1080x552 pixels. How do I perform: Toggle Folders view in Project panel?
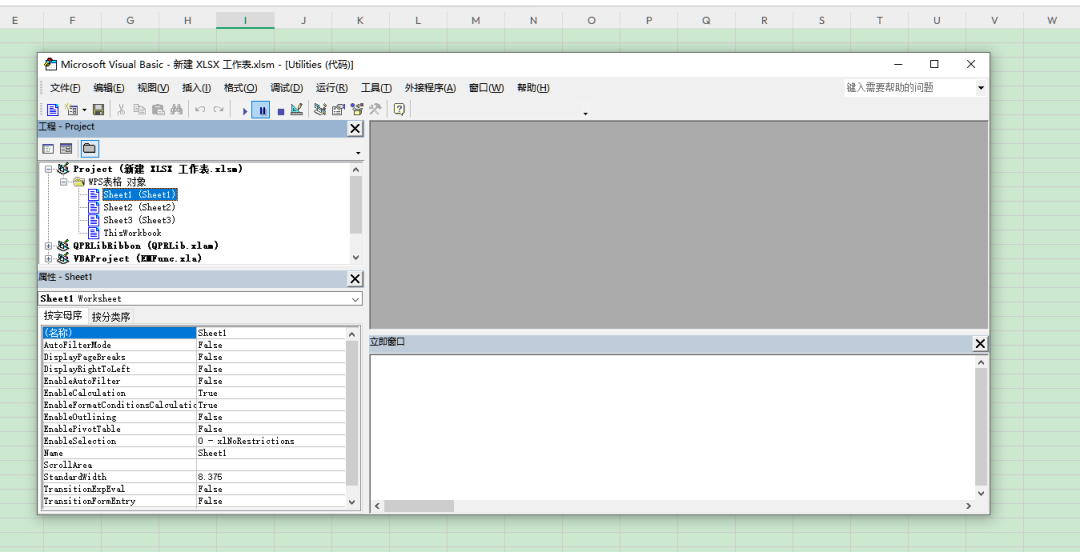click(90, 148)
